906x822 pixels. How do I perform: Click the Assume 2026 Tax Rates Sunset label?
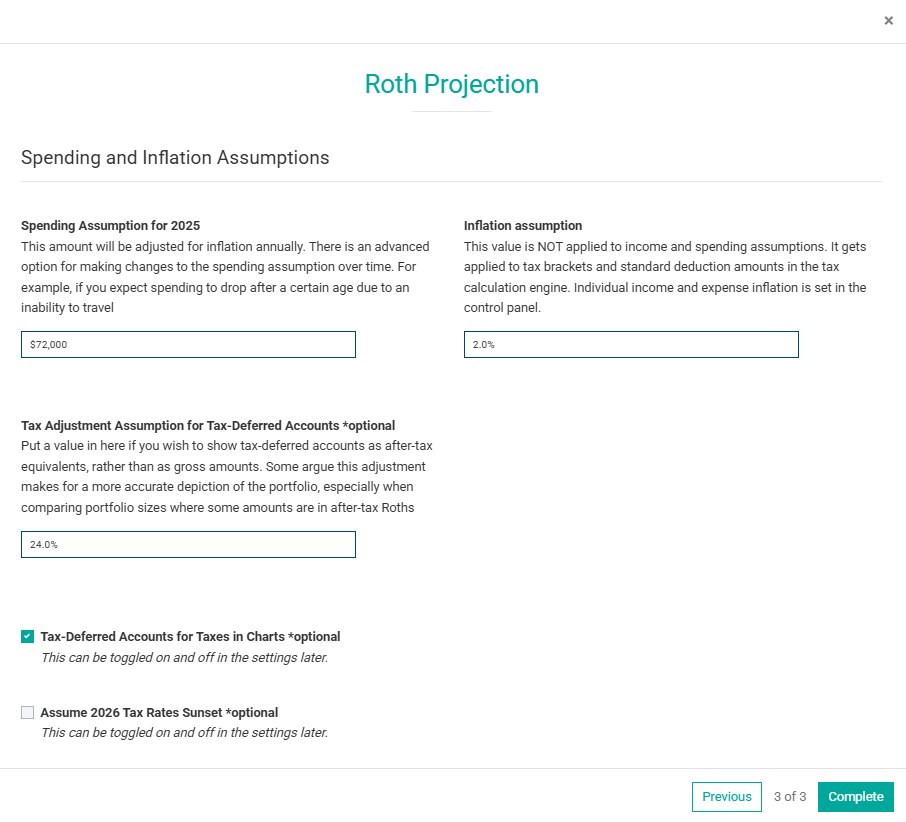[159, 712]
